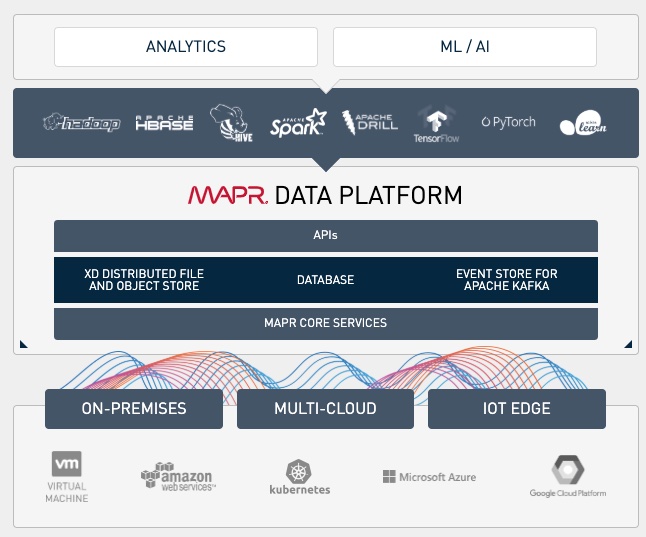Open the Amazon Web Services logo

(178, 477)
